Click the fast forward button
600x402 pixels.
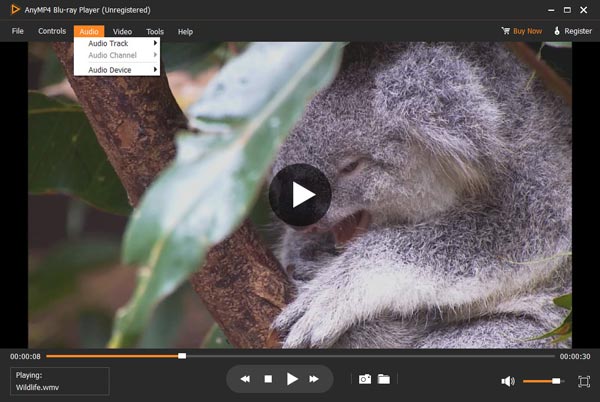[x=314, y=379]
